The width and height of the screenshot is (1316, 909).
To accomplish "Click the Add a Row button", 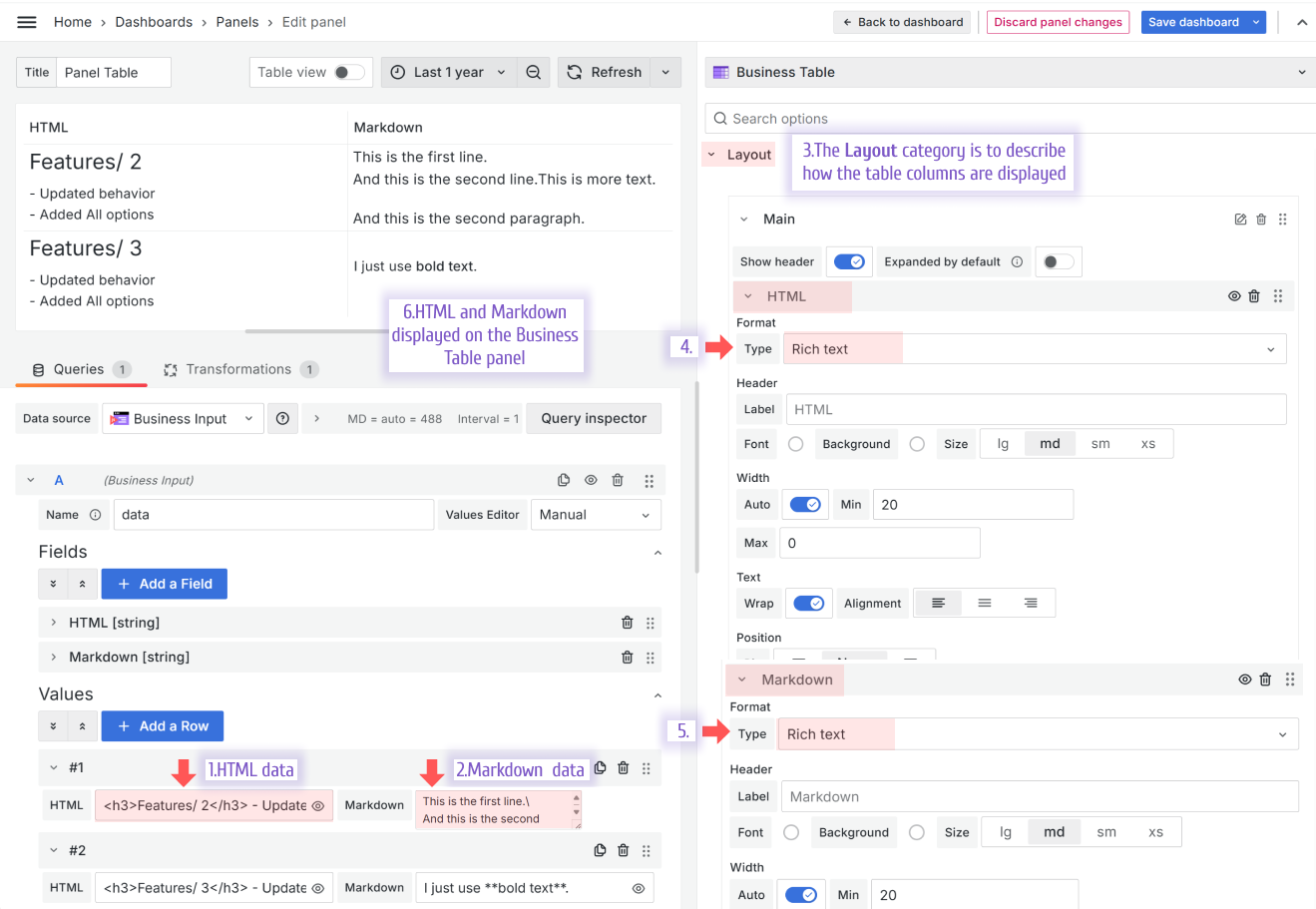I will pos(163,725).
